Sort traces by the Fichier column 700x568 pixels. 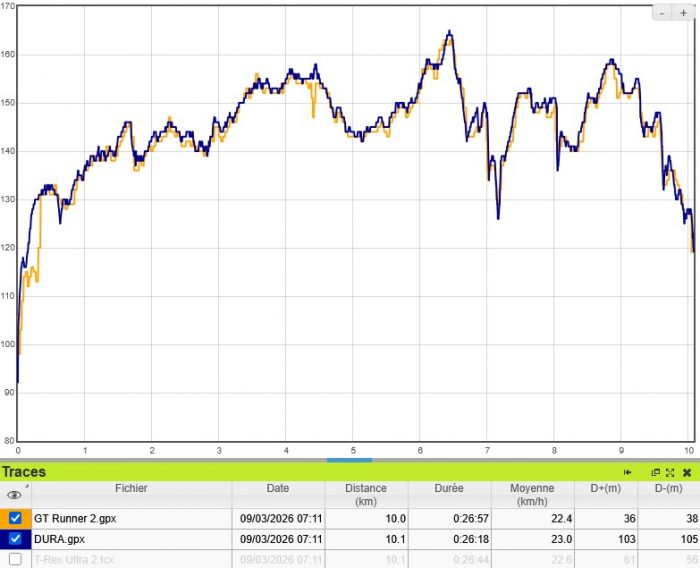point(131,489)
